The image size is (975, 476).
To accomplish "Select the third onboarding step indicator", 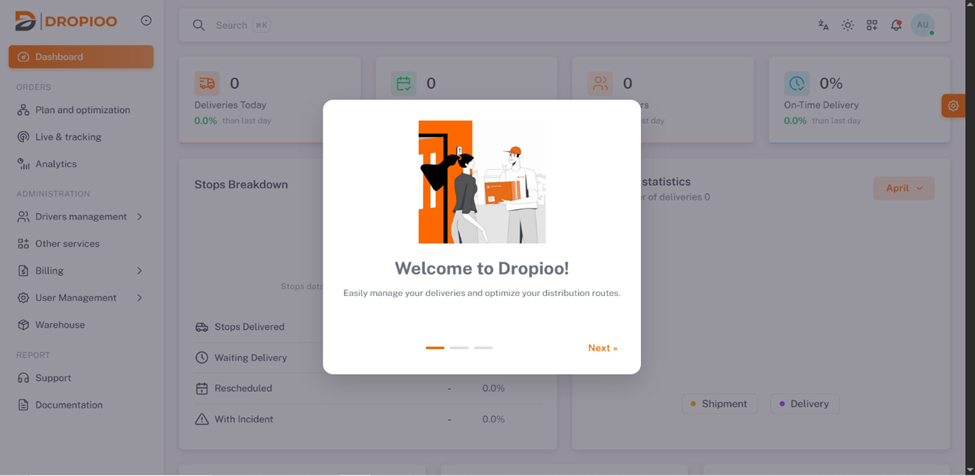I will (484, 348).
